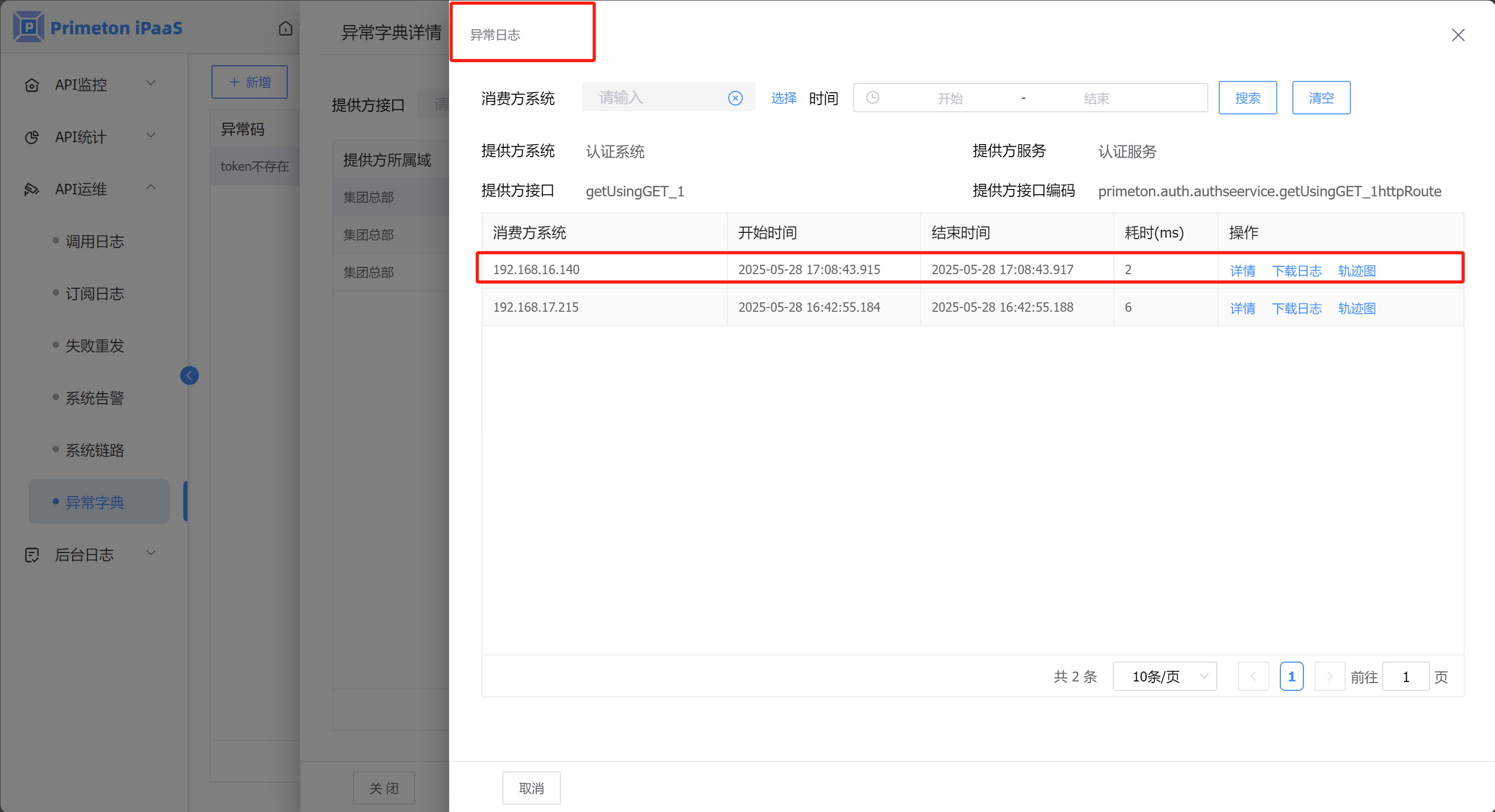Click 轨迹图 link for 192.168.16.140

[x=1356, y=270]
